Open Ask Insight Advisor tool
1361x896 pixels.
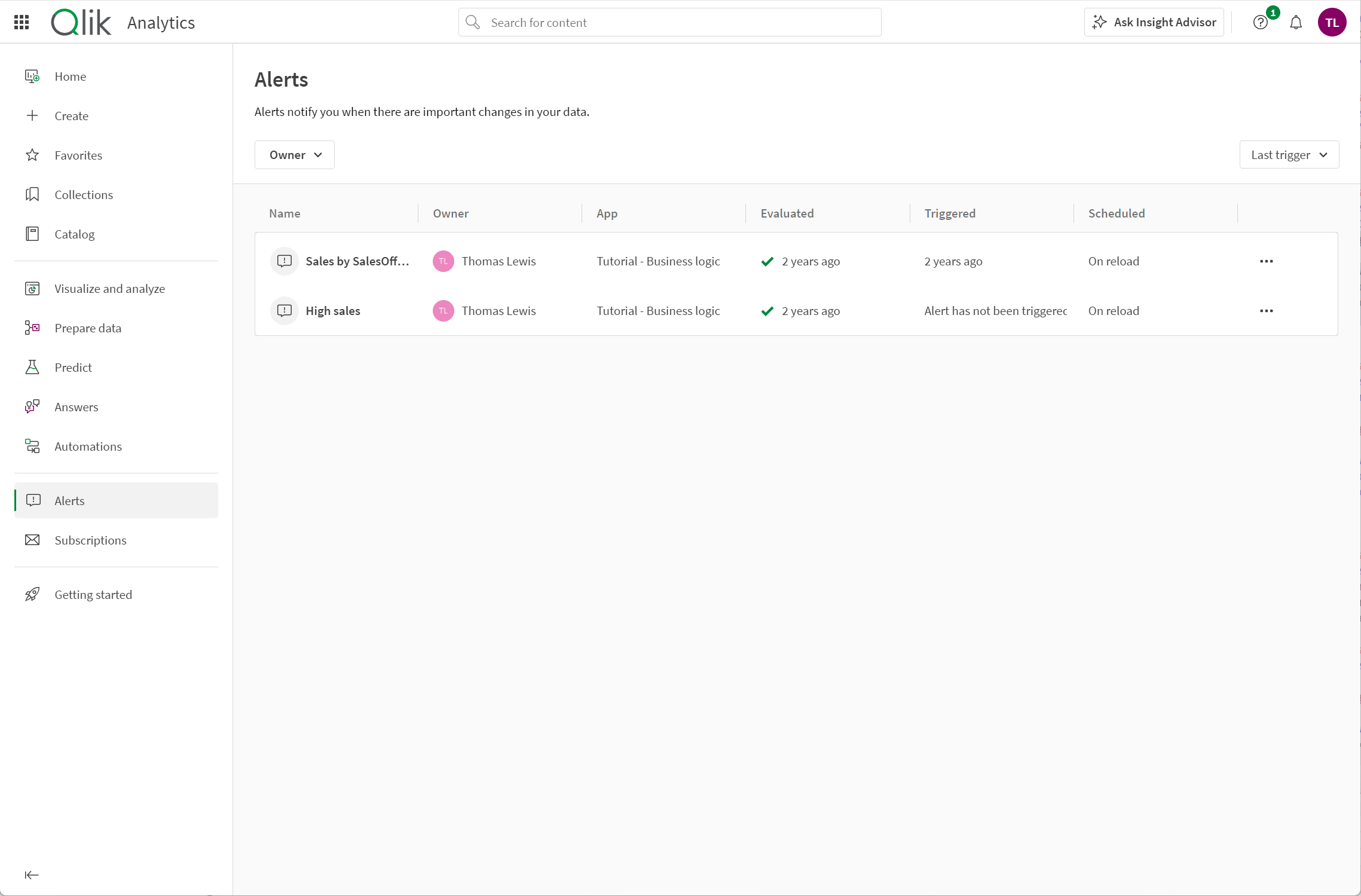click(x=1154, y=22)
